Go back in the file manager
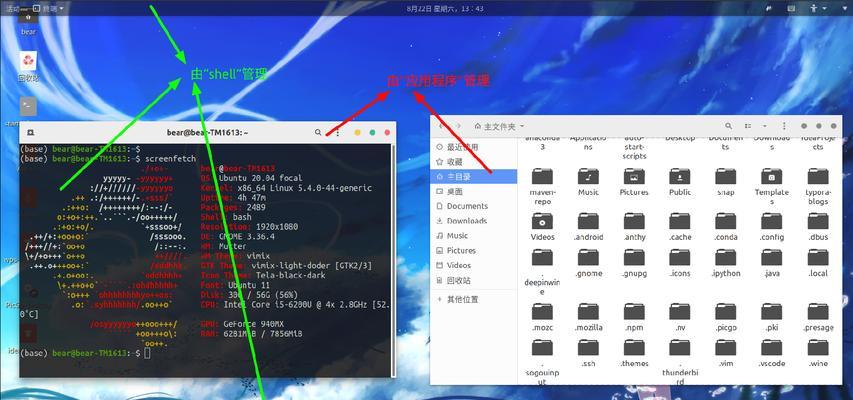 point(441,126)
